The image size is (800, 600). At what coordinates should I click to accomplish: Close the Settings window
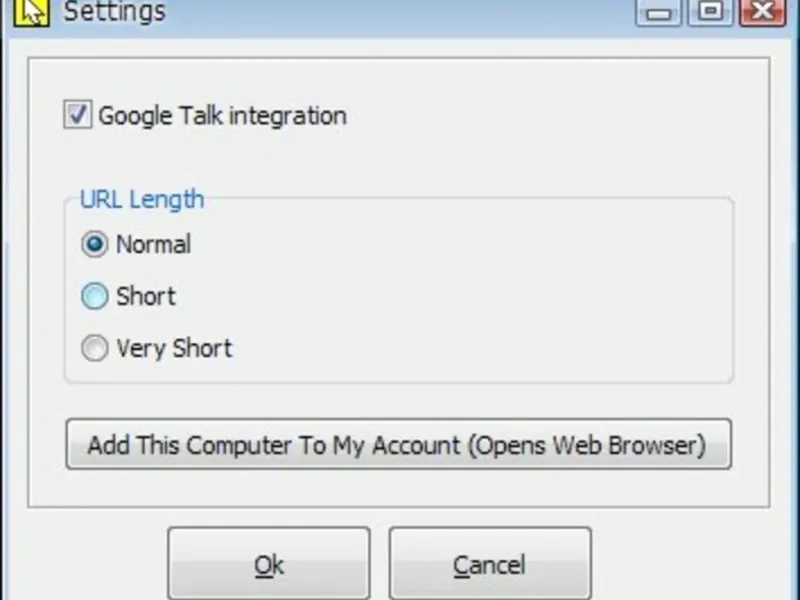(764, 12)
